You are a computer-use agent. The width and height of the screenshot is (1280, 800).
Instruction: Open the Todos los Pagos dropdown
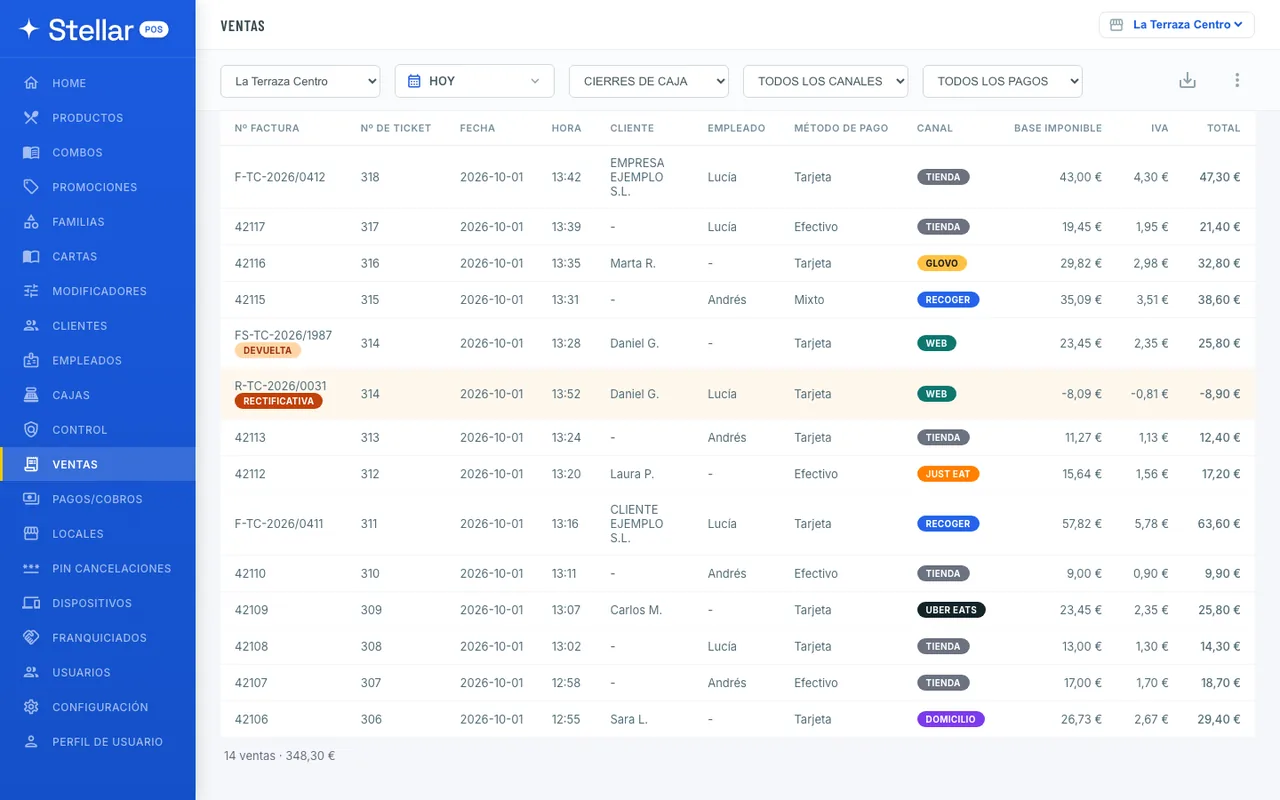click(x=1002, y=81)
